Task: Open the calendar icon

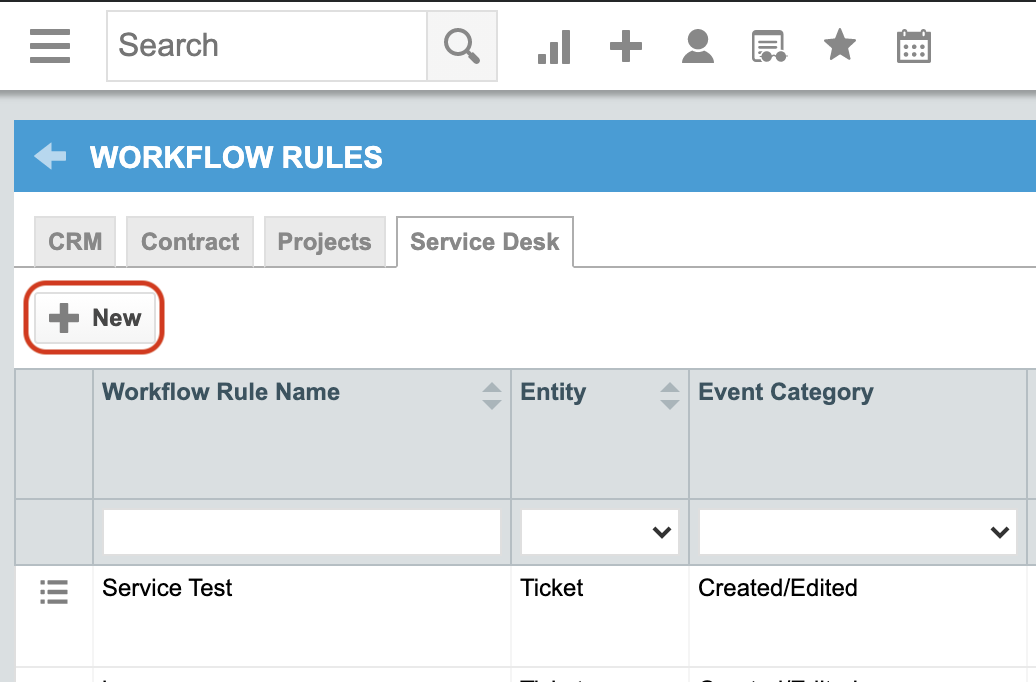Action: click(914, 46)
